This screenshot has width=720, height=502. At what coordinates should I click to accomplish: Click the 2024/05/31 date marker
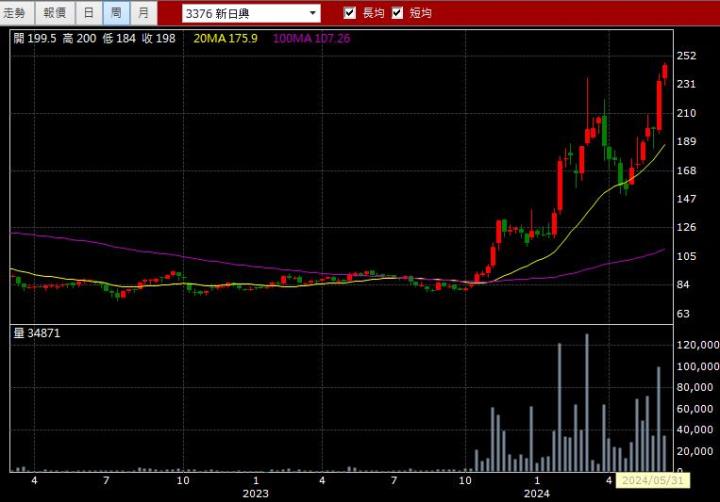coord(650,481)
